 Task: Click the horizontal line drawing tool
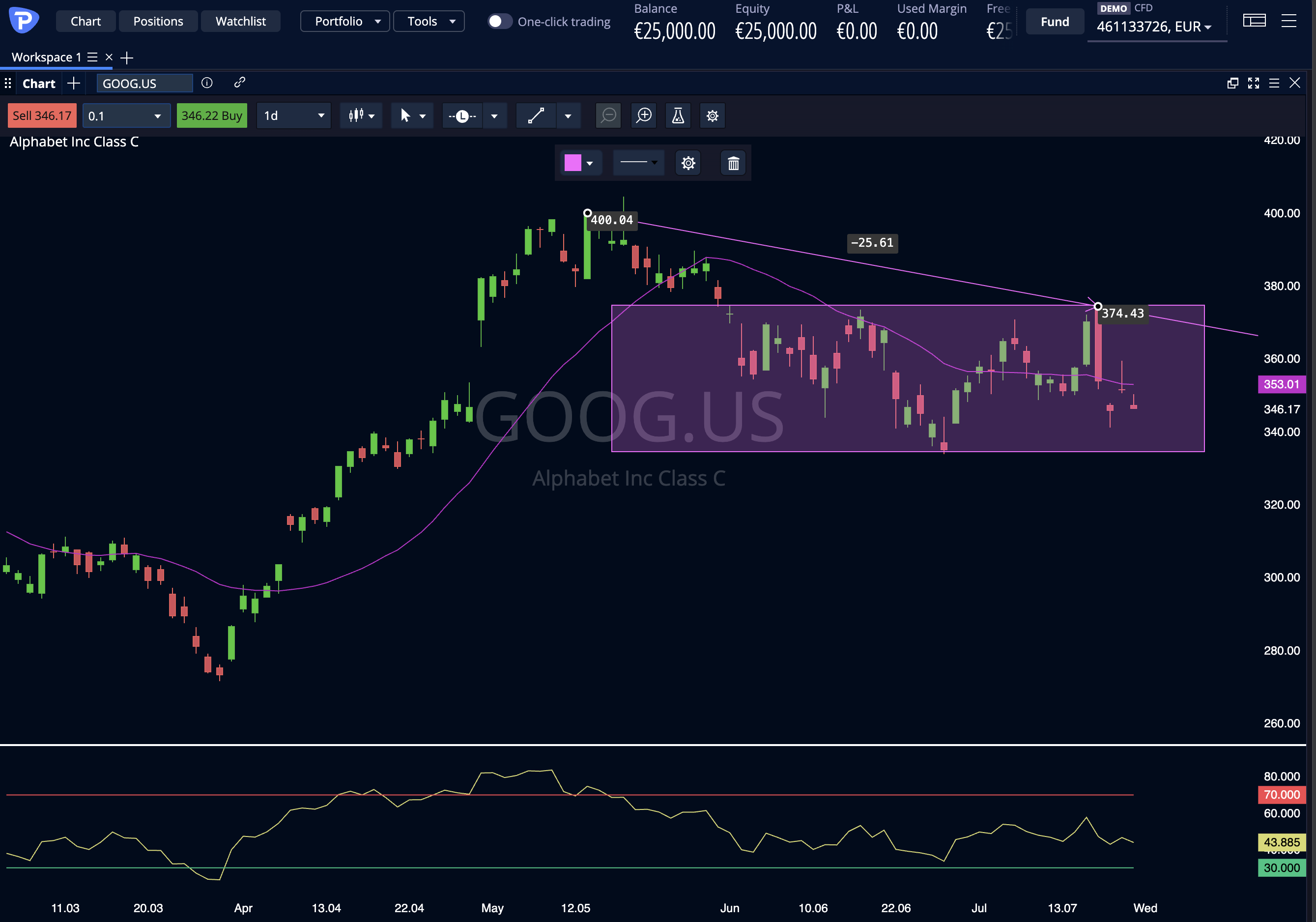tap(462, 116)
